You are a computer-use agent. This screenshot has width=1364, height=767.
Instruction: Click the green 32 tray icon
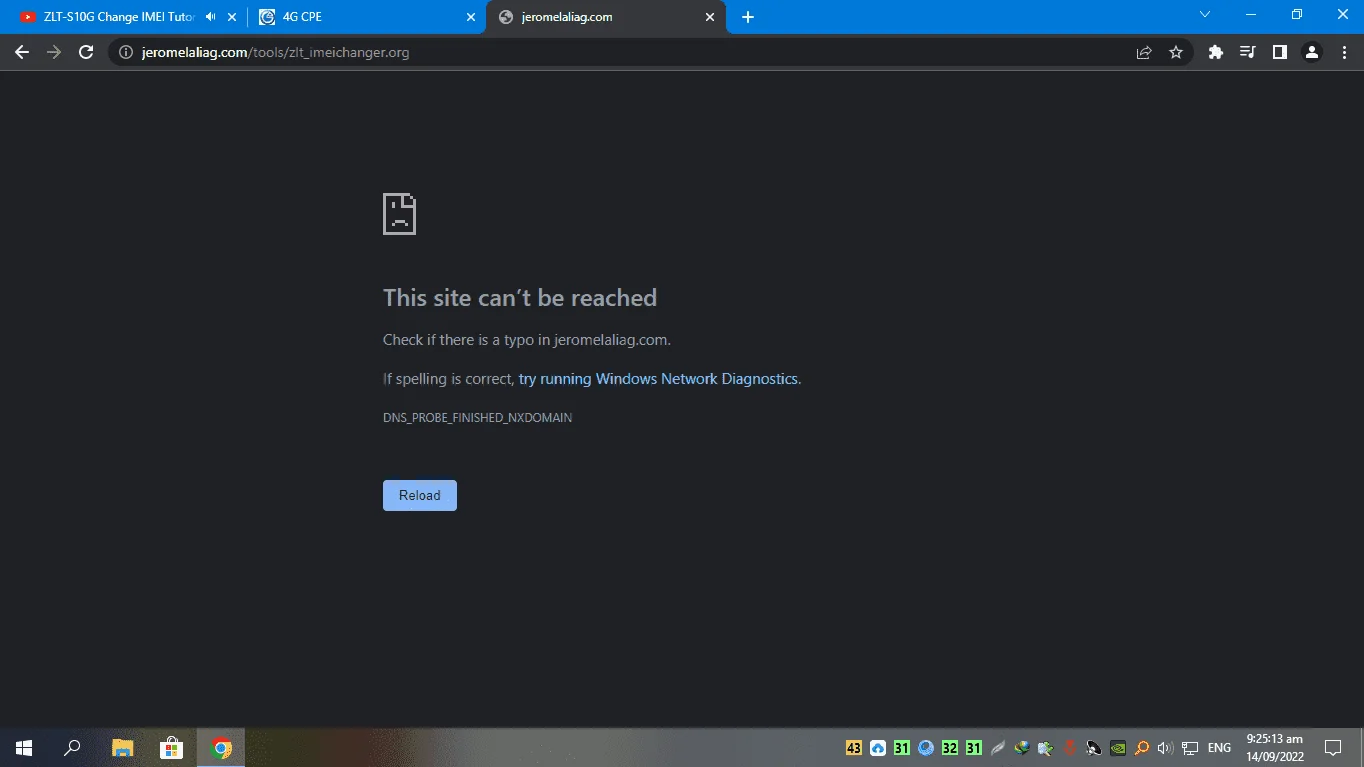[950, 748]
